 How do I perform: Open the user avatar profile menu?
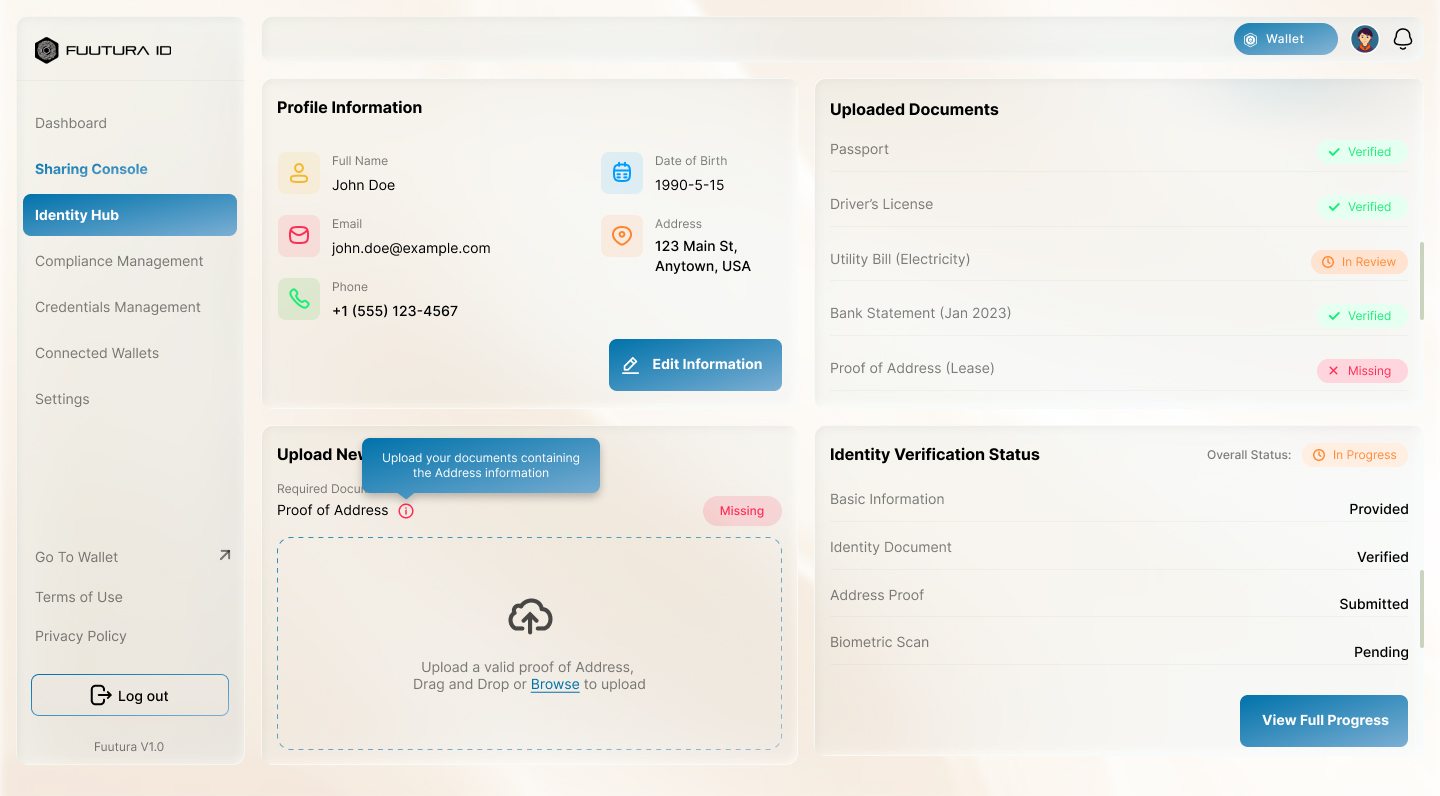click(x=1365, y=39)
